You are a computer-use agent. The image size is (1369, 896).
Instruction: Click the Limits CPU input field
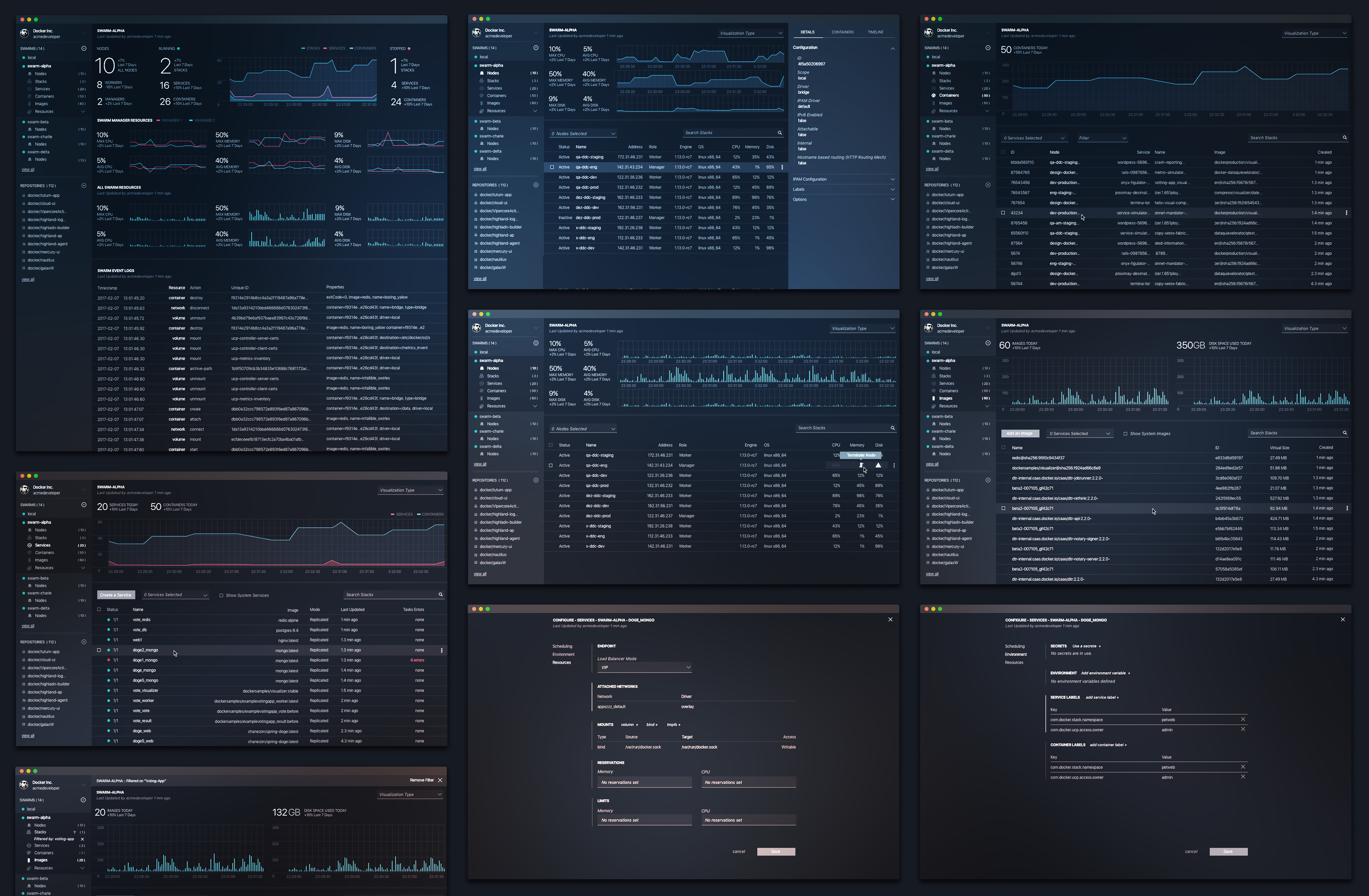coord(748,821)
